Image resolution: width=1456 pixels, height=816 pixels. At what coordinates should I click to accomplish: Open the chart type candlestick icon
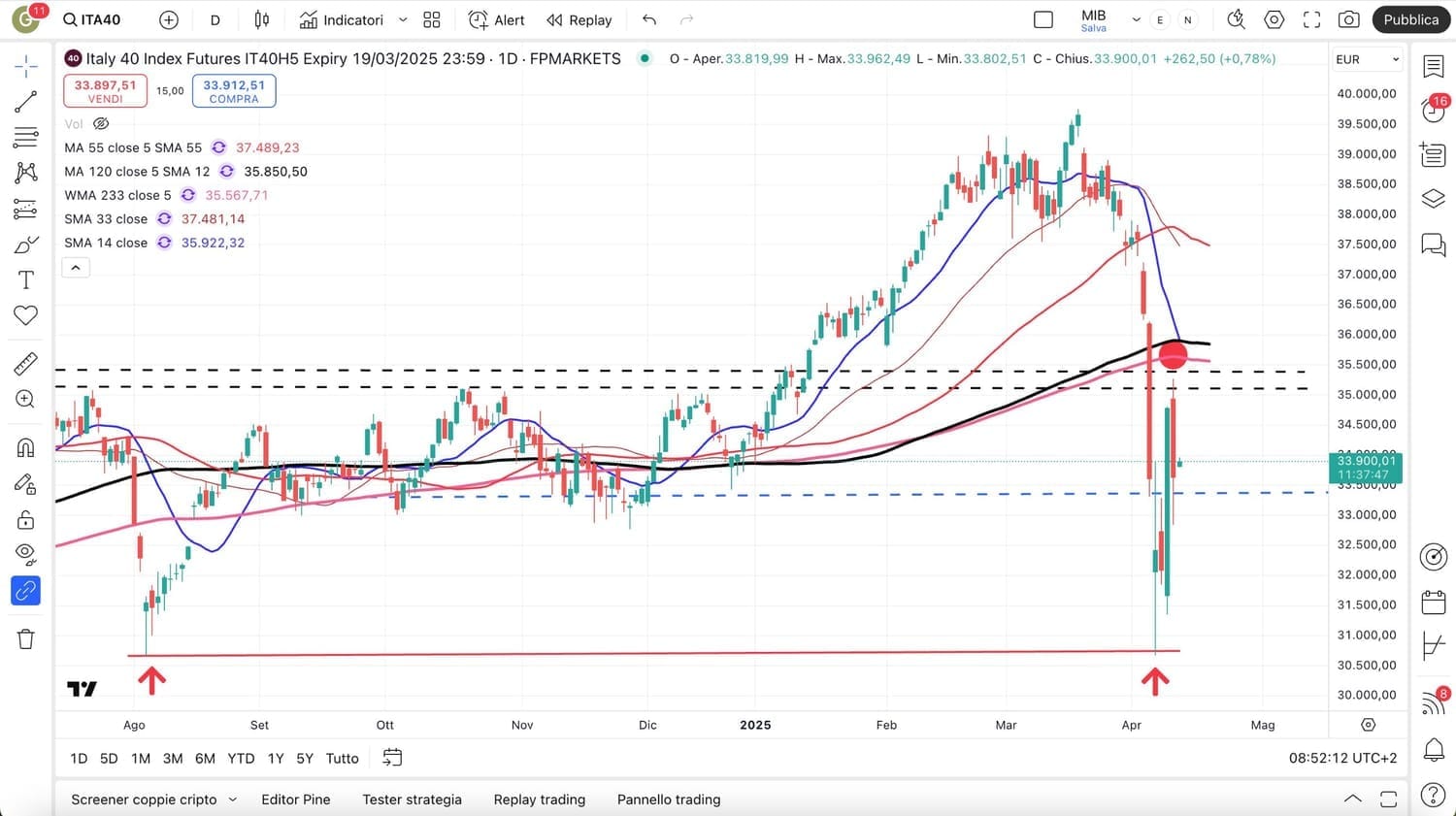tap(261, 19)
